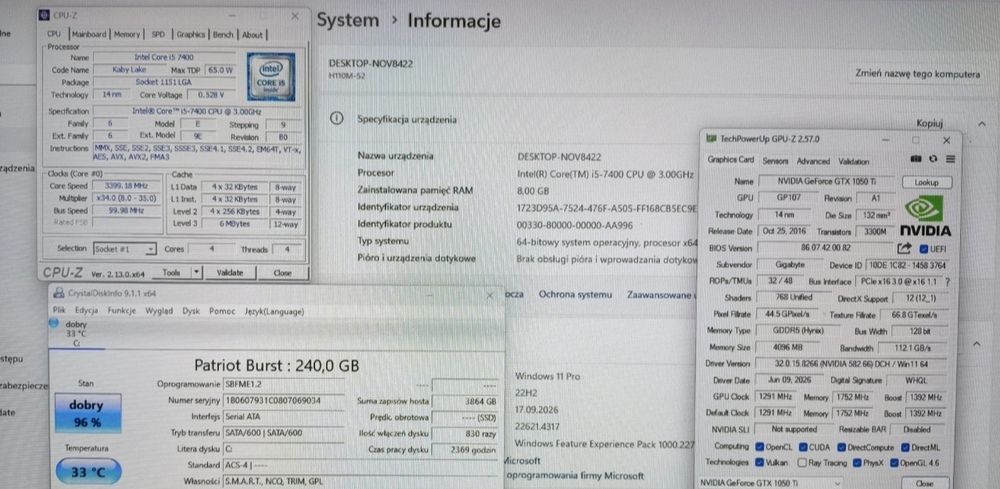Open GPU-Z Validation tab
1000x489 pixels.
[x=853, y=161]
